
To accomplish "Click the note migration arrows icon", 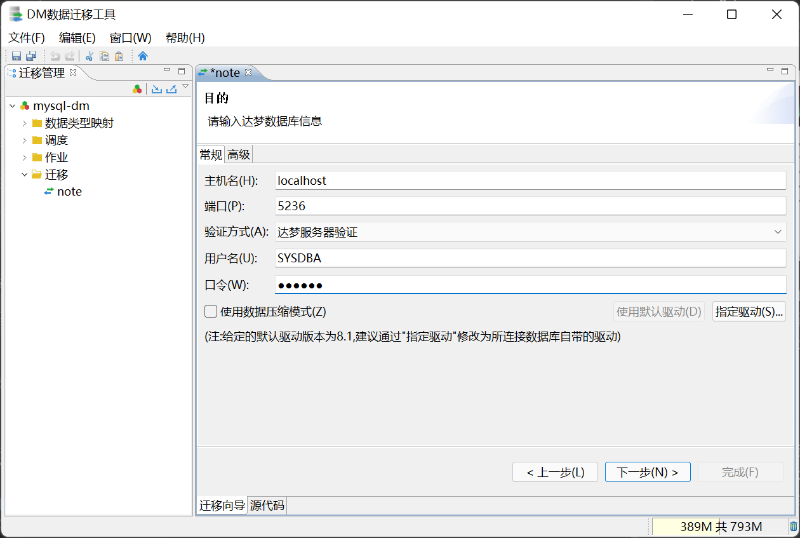I will pyautogui.click(x=49, y=192).
